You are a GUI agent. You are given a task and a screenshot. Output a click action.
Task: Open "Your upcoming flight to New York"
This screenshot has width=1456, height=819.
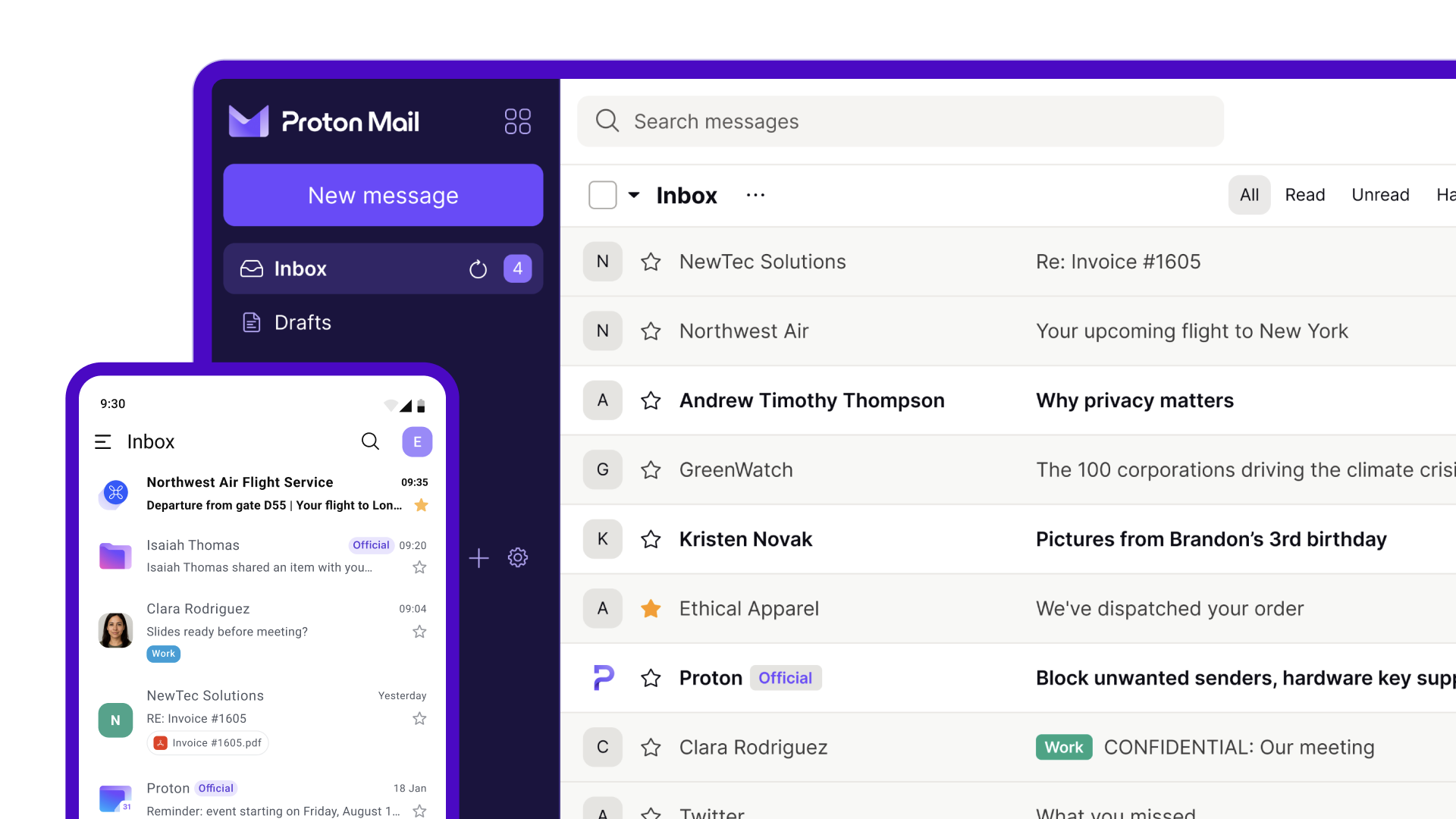point(1192,331)
